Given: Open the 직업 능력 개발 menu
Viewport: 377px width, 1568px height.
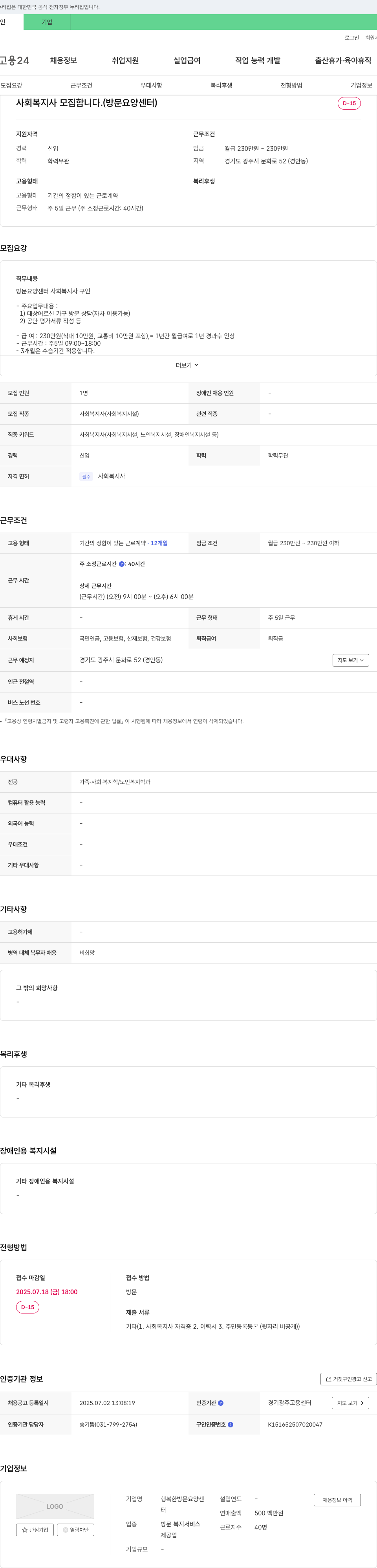Looking at the screenshot, I should (x=258, y=60).
